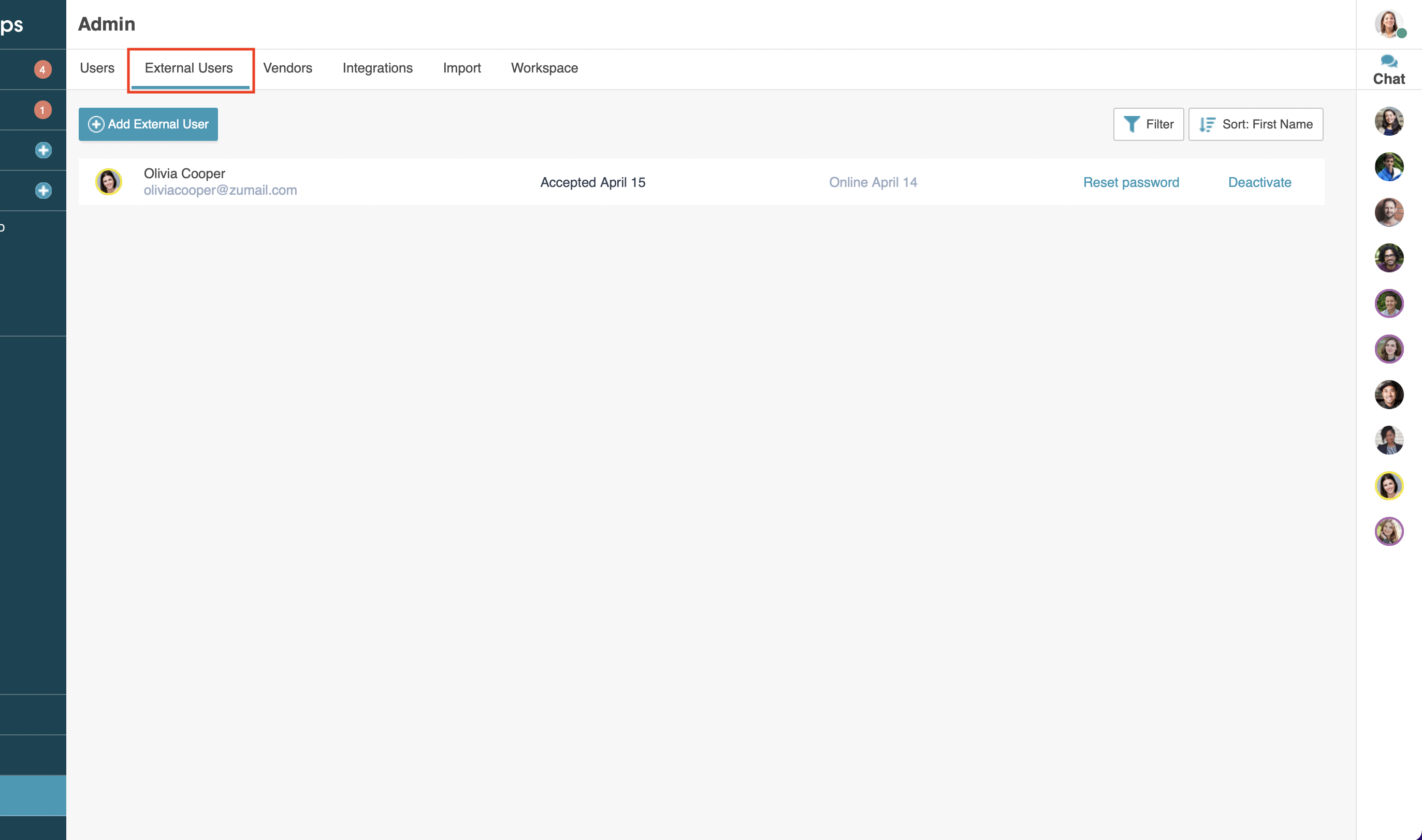
Task: Switch to the Import tab
Action: tap(462, 68)
